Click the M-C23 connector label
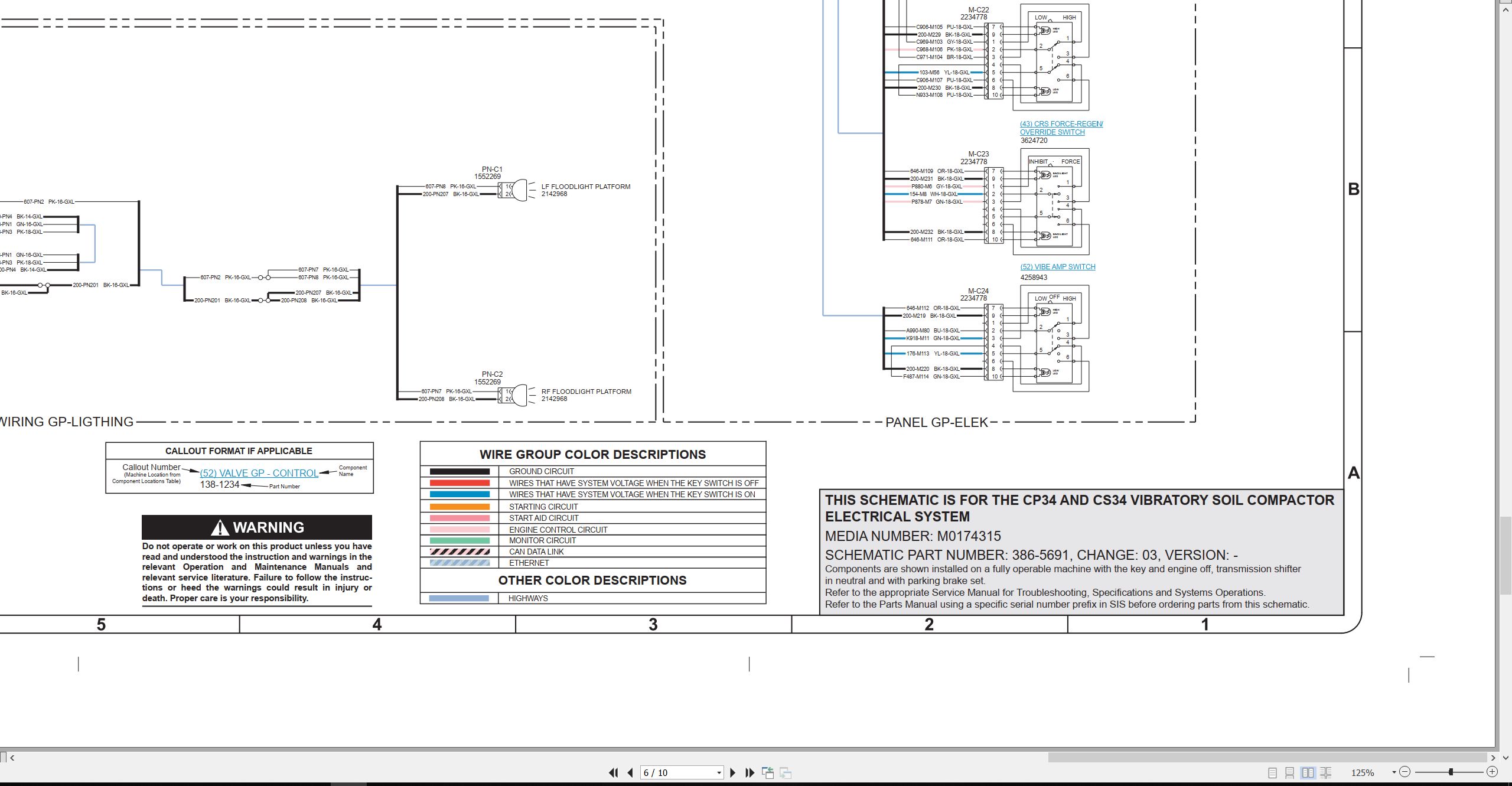The image size is (1512, 786). click(x=978, y=154)
